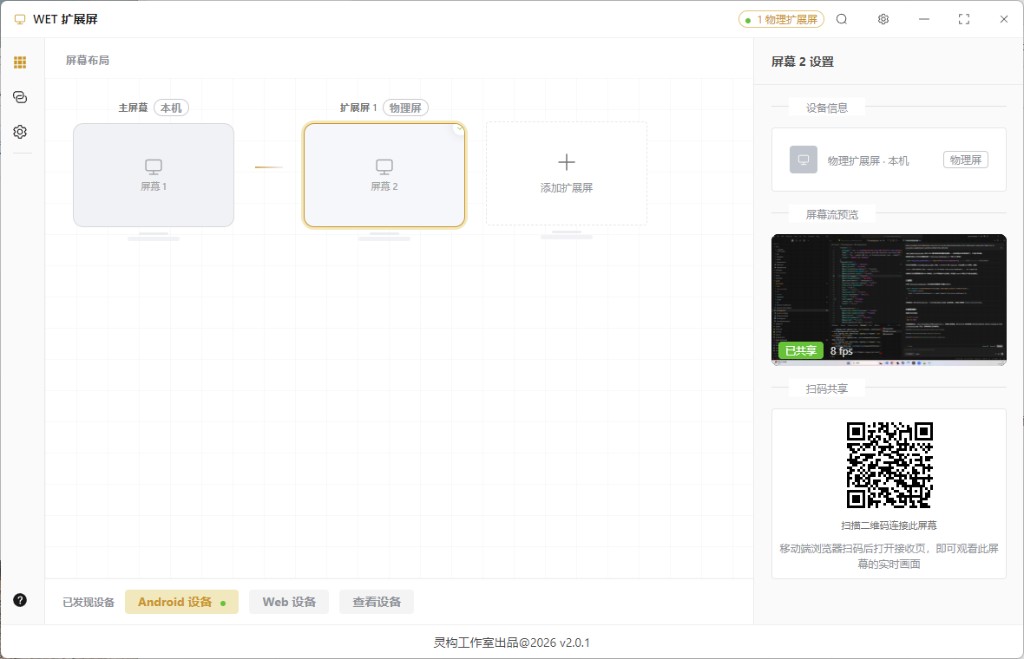This screenshot has height=659, width=1024.
Task: Click the 8 fps indicator
Action: 842,351
